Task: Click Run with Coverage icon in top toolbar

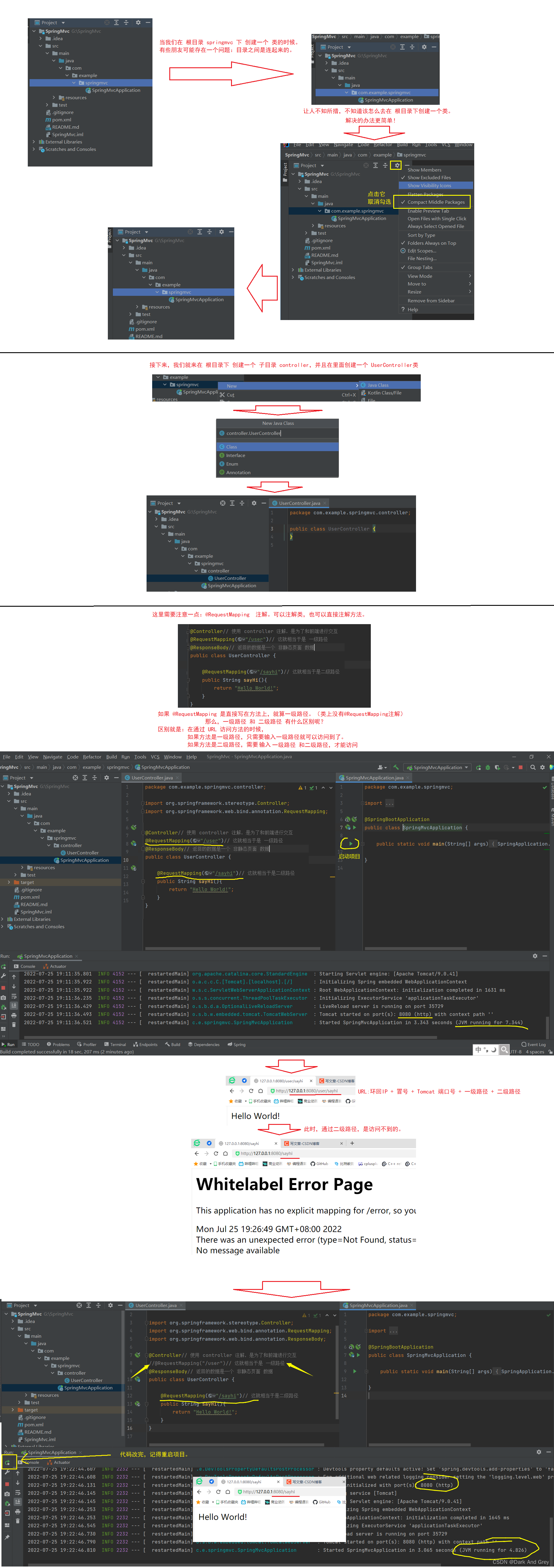Action: pos(497,767)
